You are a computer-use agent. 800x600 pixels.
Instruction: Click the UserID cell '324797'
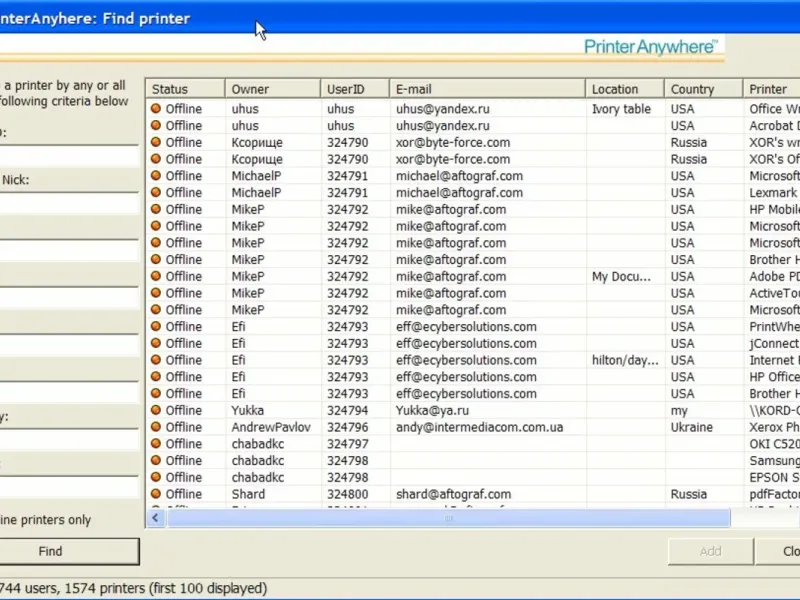click(347, 443)
